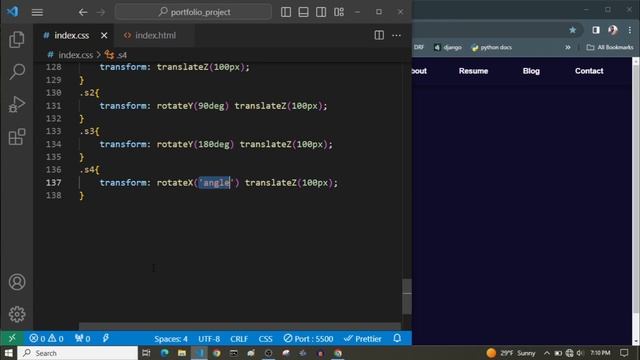Switch to the index.html tab
The width and height of the screenshot is (640, 360).
coord(155,36)
